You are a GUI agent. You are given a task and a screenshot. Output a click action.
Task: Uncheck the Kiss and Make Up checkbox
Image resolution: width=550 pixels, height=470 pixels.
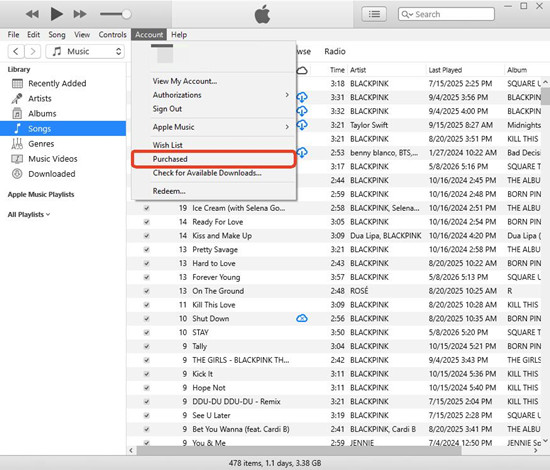147,236
